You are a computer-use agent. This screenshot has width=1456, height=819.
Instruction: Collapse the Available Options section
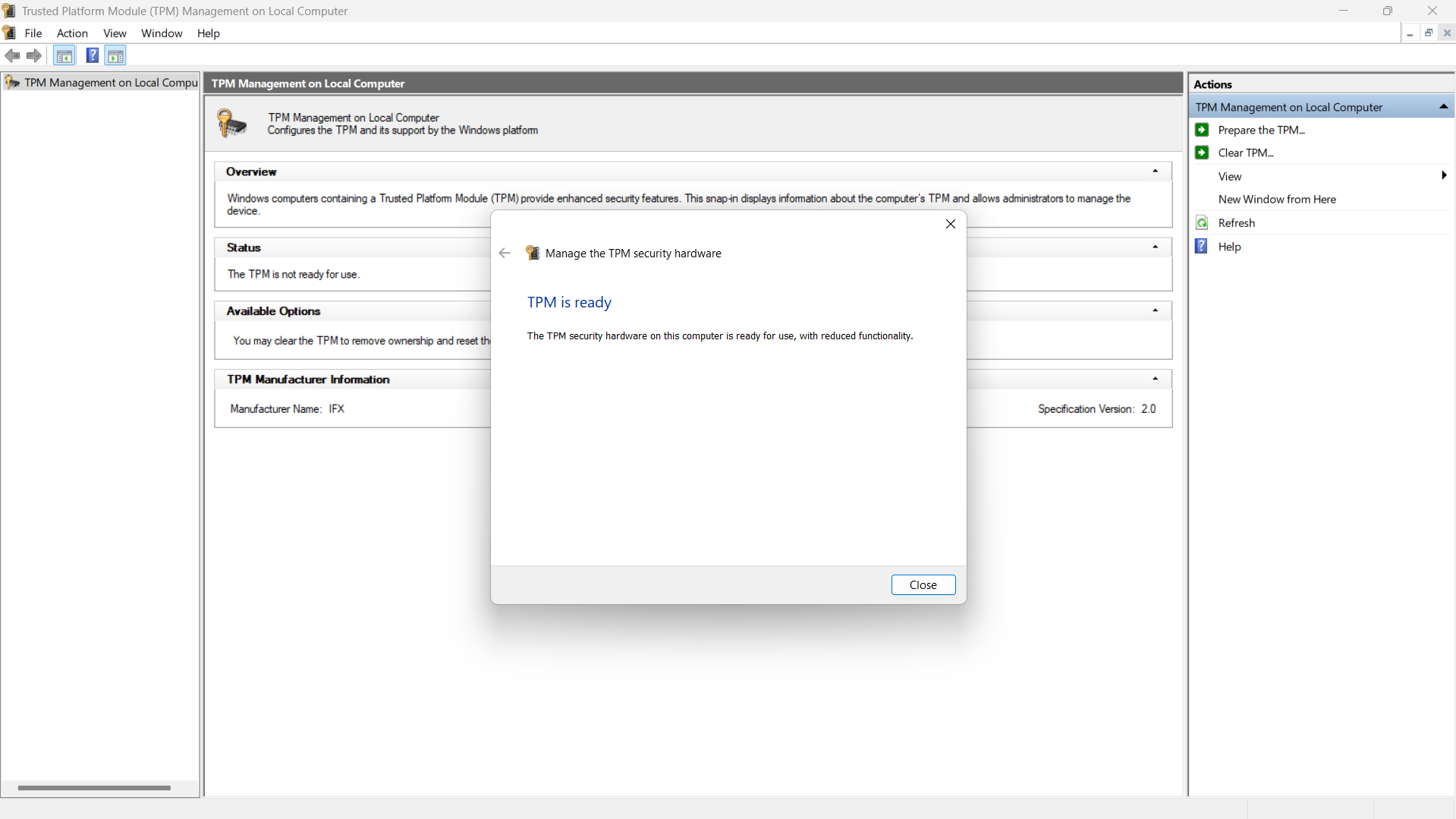(x=1156, y=310)
